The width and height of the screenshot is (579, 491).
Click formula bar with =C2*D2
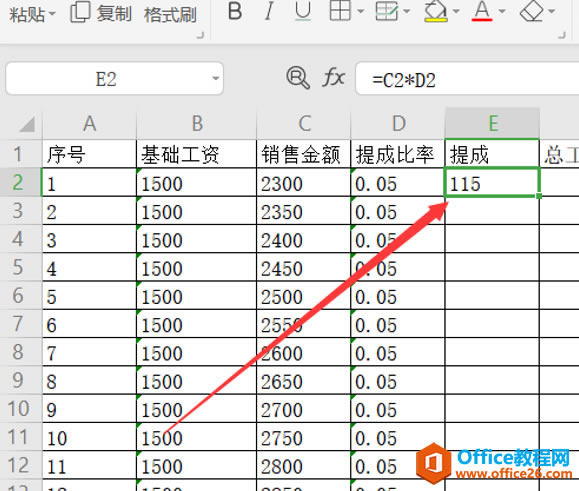pos(467,79)
